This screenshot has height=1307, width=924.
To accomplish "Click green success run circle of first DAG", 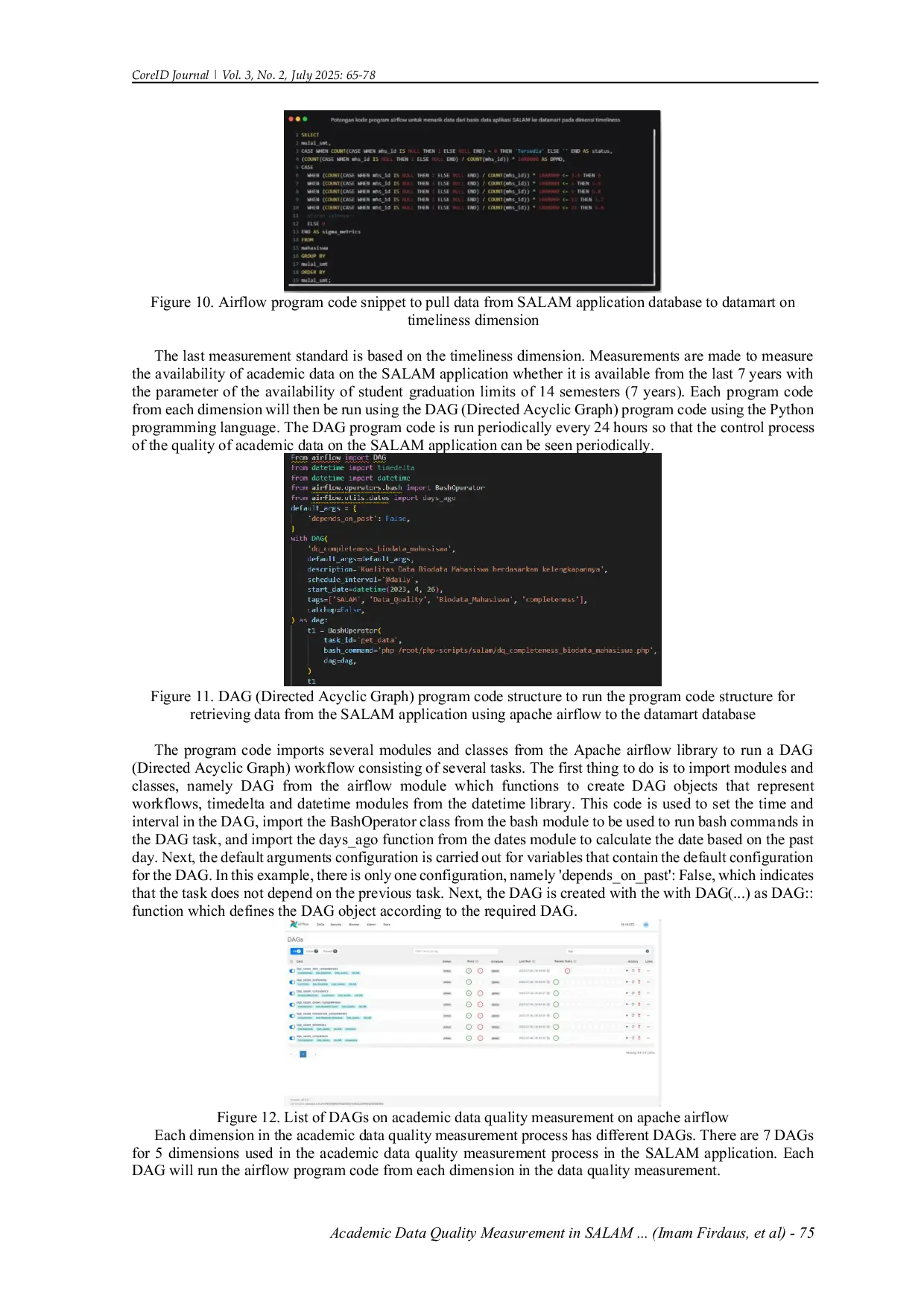I will click(x=469, y=971).
